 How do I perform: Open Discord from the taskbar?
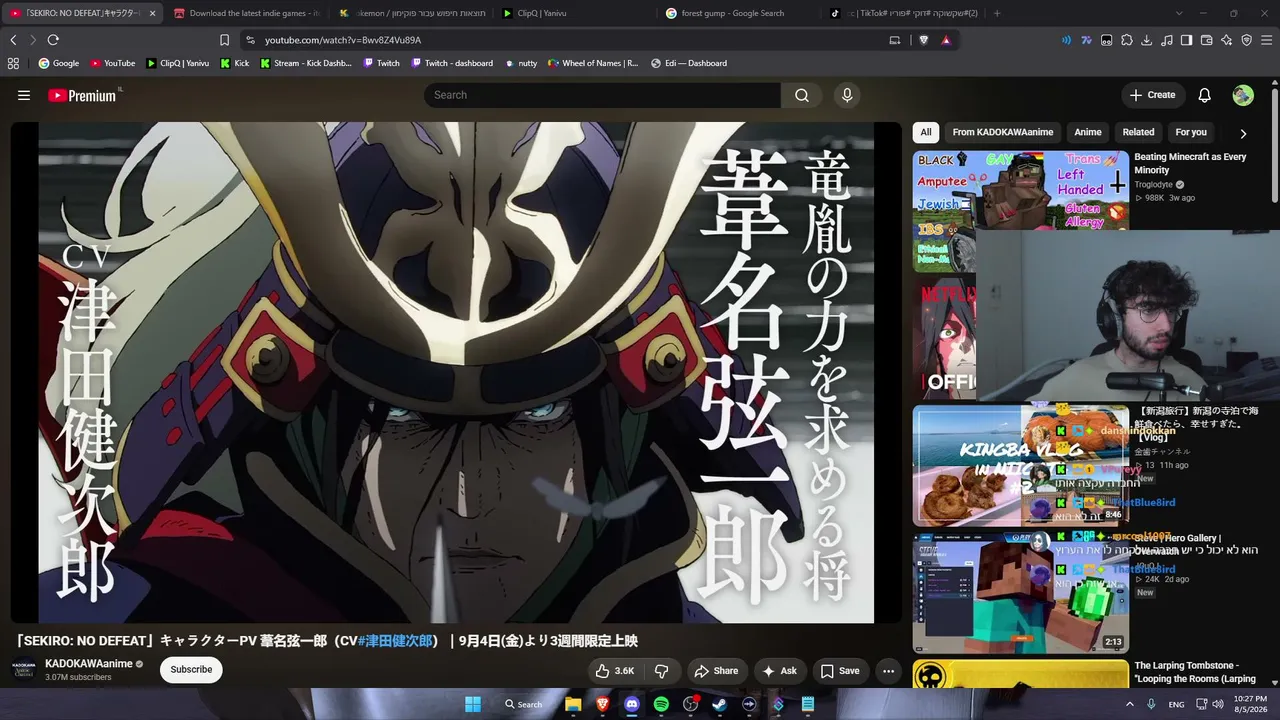tap(631, 704)
